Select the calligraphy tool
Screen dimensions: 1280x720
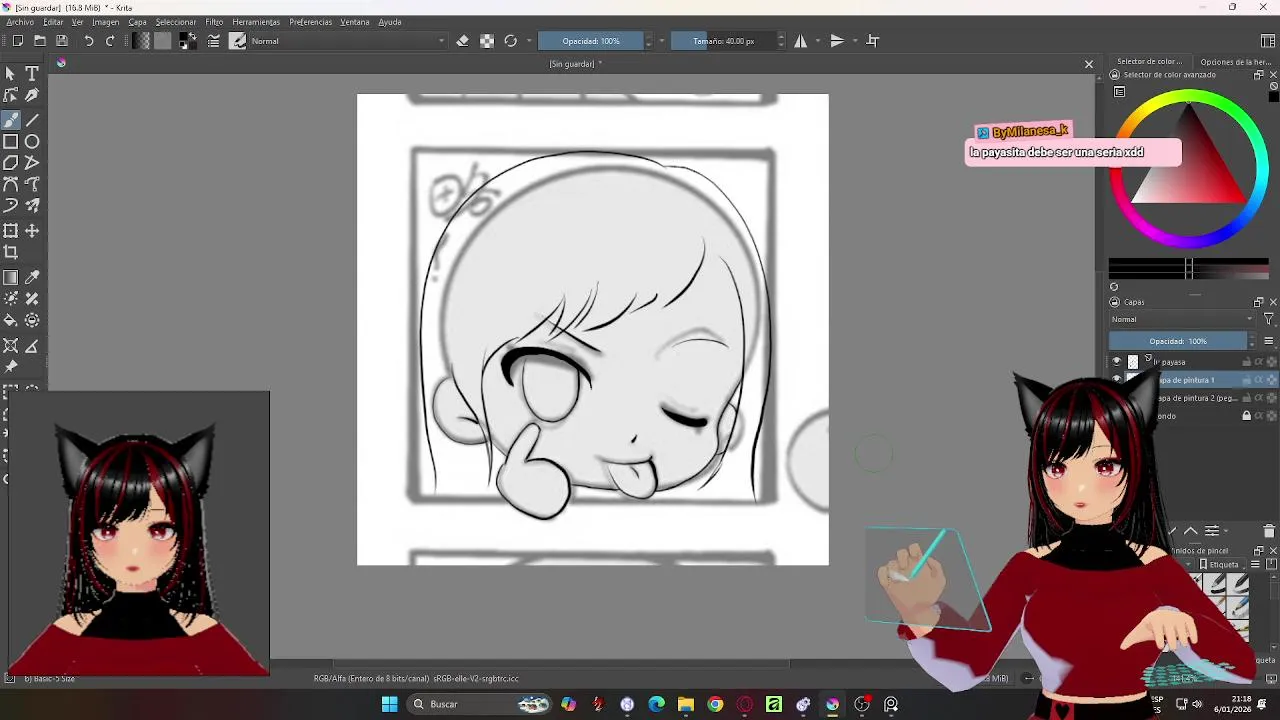[32, 95]
